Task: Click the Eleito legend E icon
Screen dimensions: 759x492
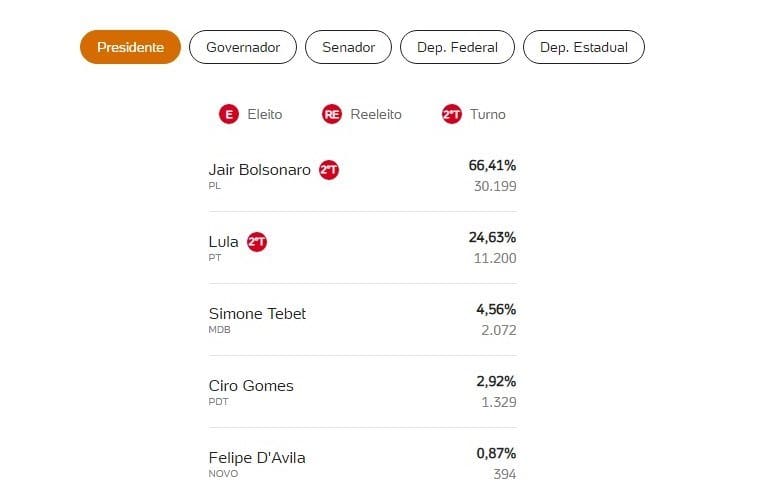Action: [x=229, y=114]
